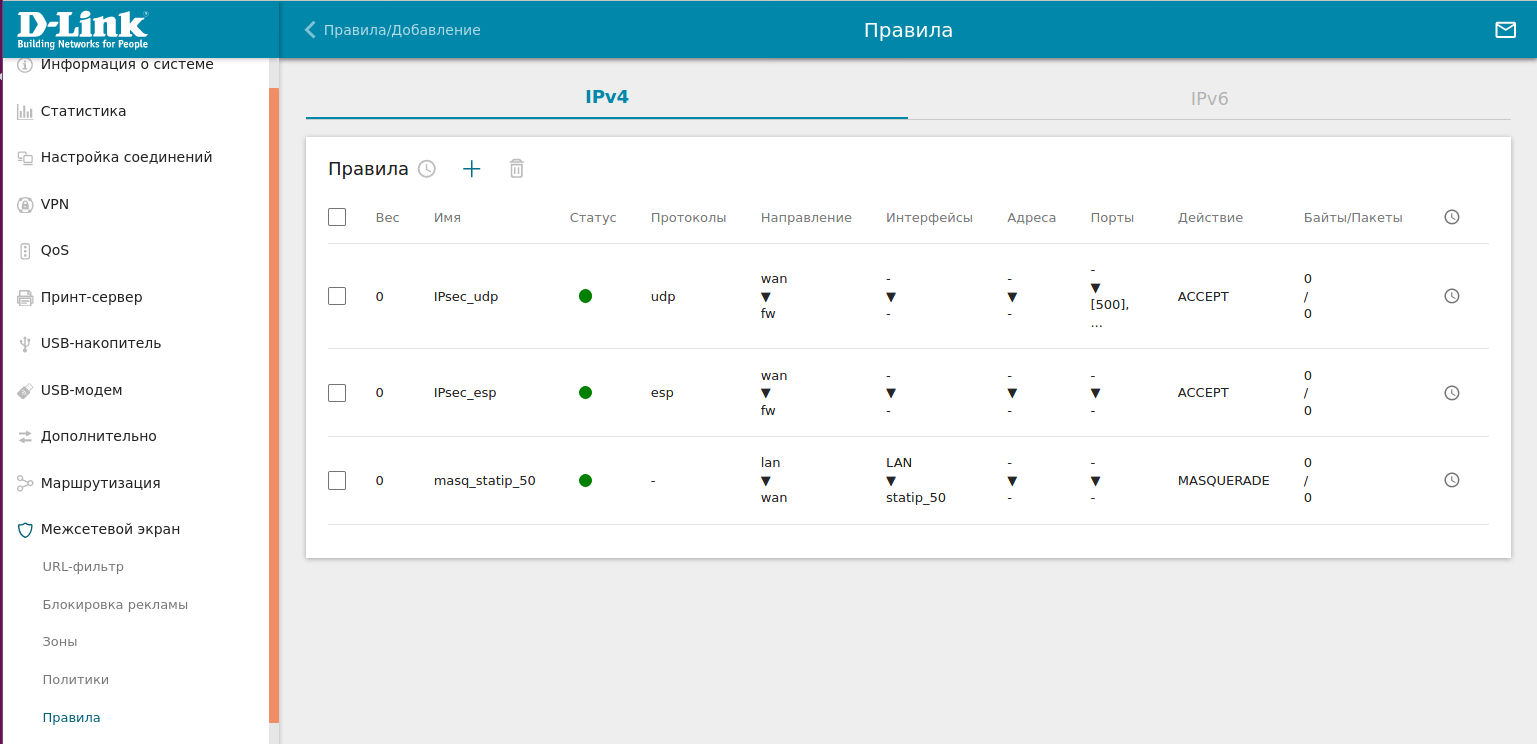Switch to the IPv6 tab
The width and height of the screenshot is (1537, 744).
click(x=1208, y=99)
